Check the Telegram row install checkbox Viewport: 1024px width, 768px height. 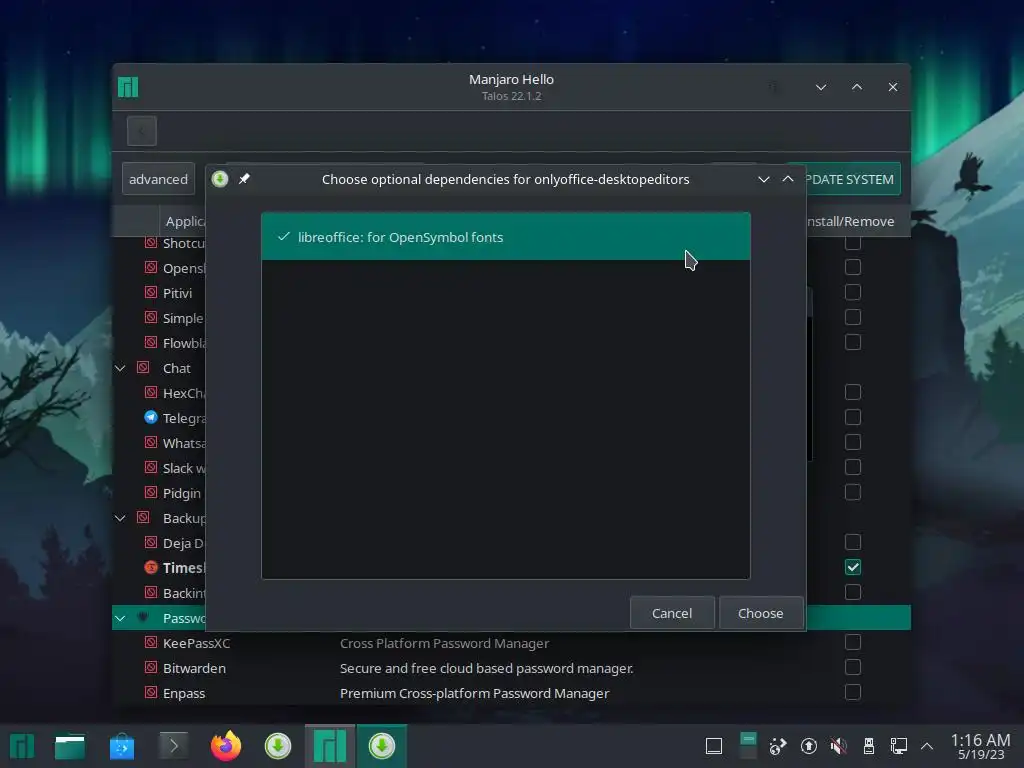[x=853, y=417]
